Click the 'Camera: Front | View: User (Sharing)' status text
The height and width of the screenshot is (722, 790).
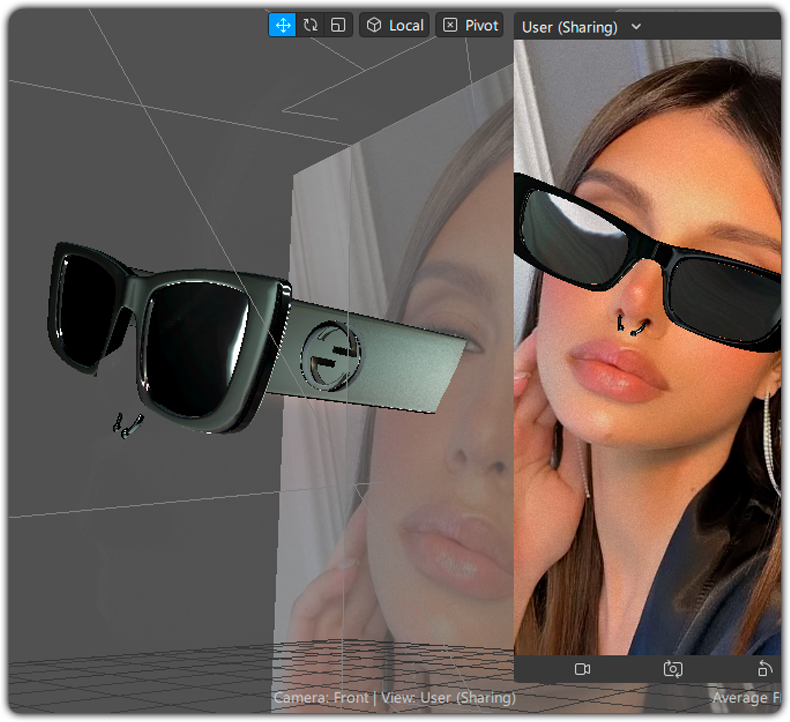point(394,698)
